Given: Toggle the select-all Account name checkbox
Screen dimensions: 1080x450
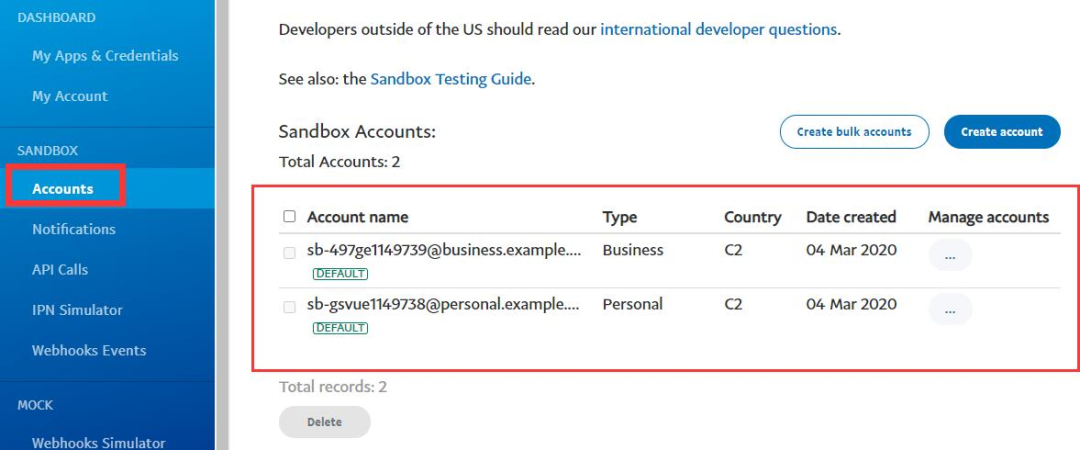Looking at the screenshot, I should (290, 216).
